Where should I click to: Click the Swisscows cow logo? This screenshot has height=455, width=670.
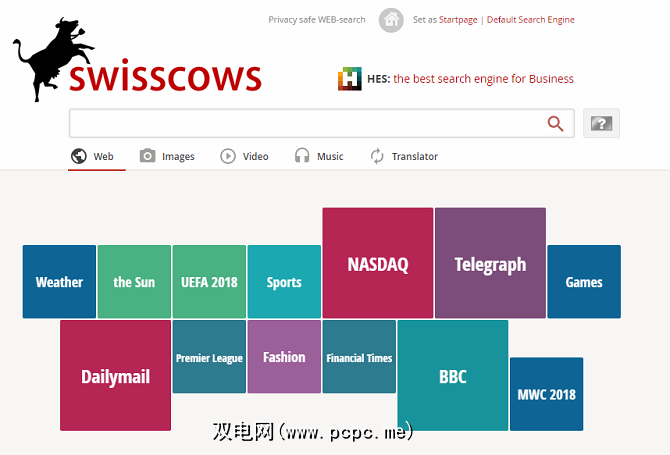[53, 59]
